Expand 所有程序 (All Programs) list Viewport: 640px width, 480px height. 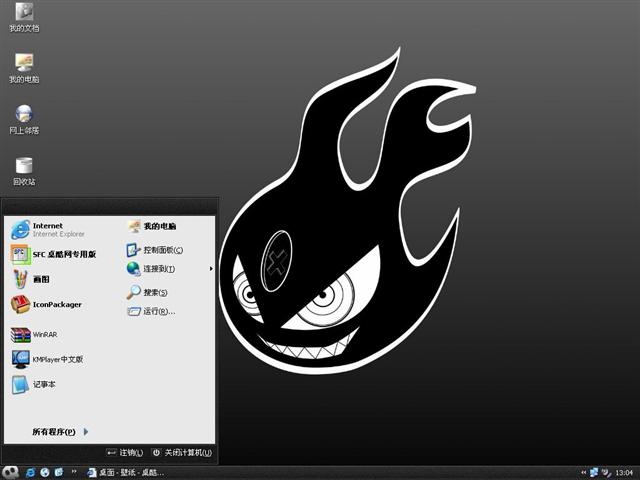[60, 432]
